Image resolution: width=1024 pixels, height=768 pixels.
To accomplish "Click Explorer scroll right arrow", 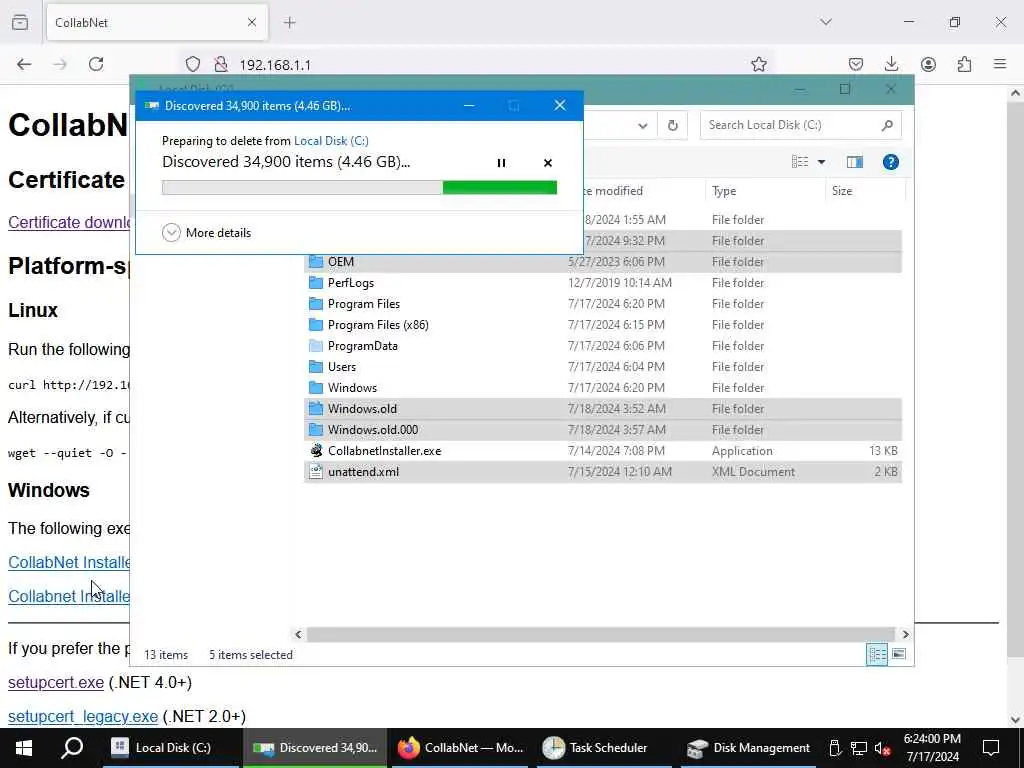I will tap(905, 634).
